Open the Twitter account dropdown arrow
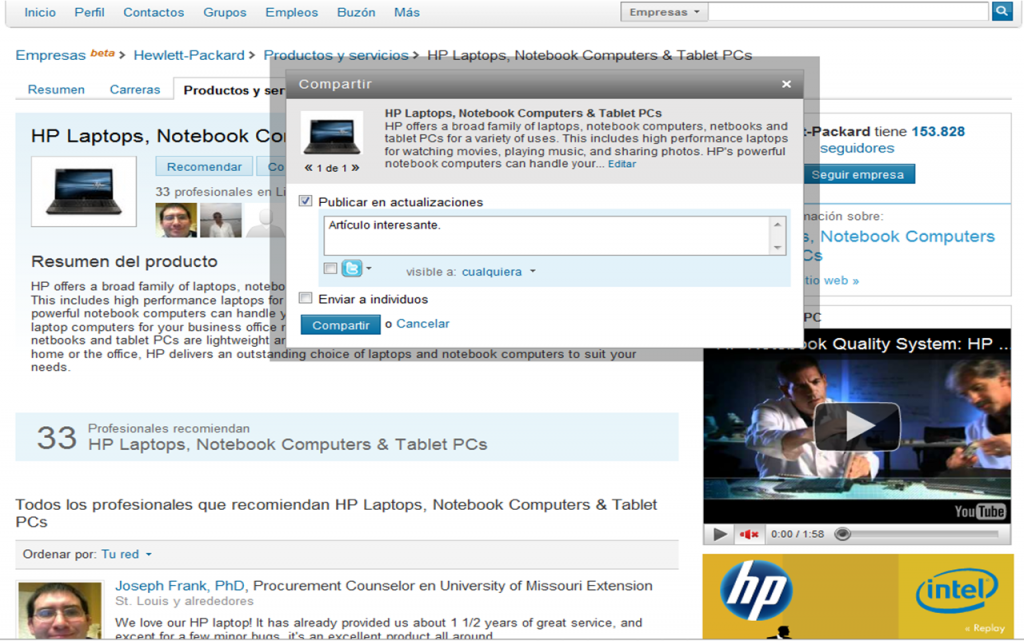This screenshot has height=641, width=1024. coord(369,268)
